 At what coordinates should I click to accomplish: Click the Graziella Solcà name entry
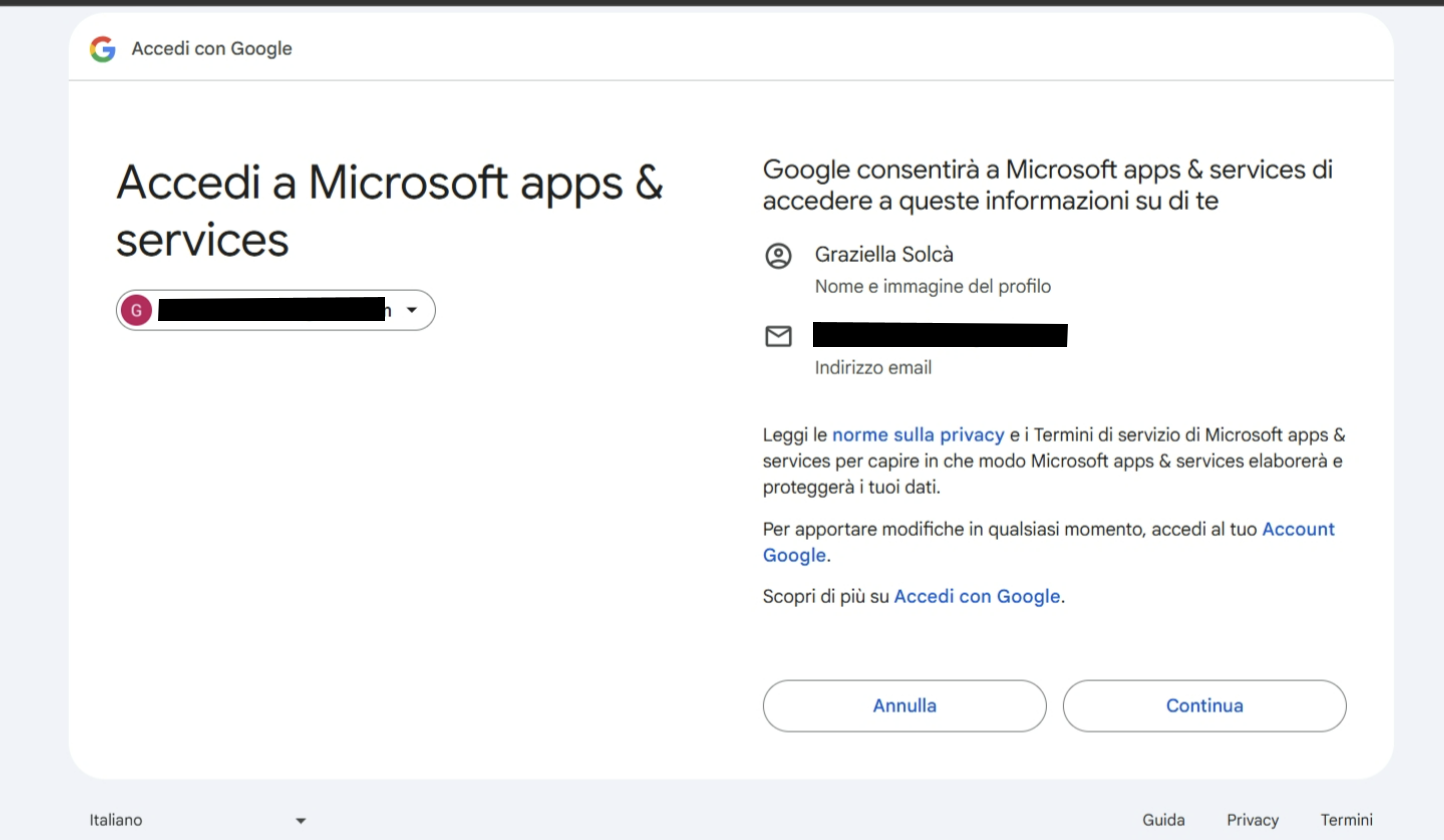point(884,255)
